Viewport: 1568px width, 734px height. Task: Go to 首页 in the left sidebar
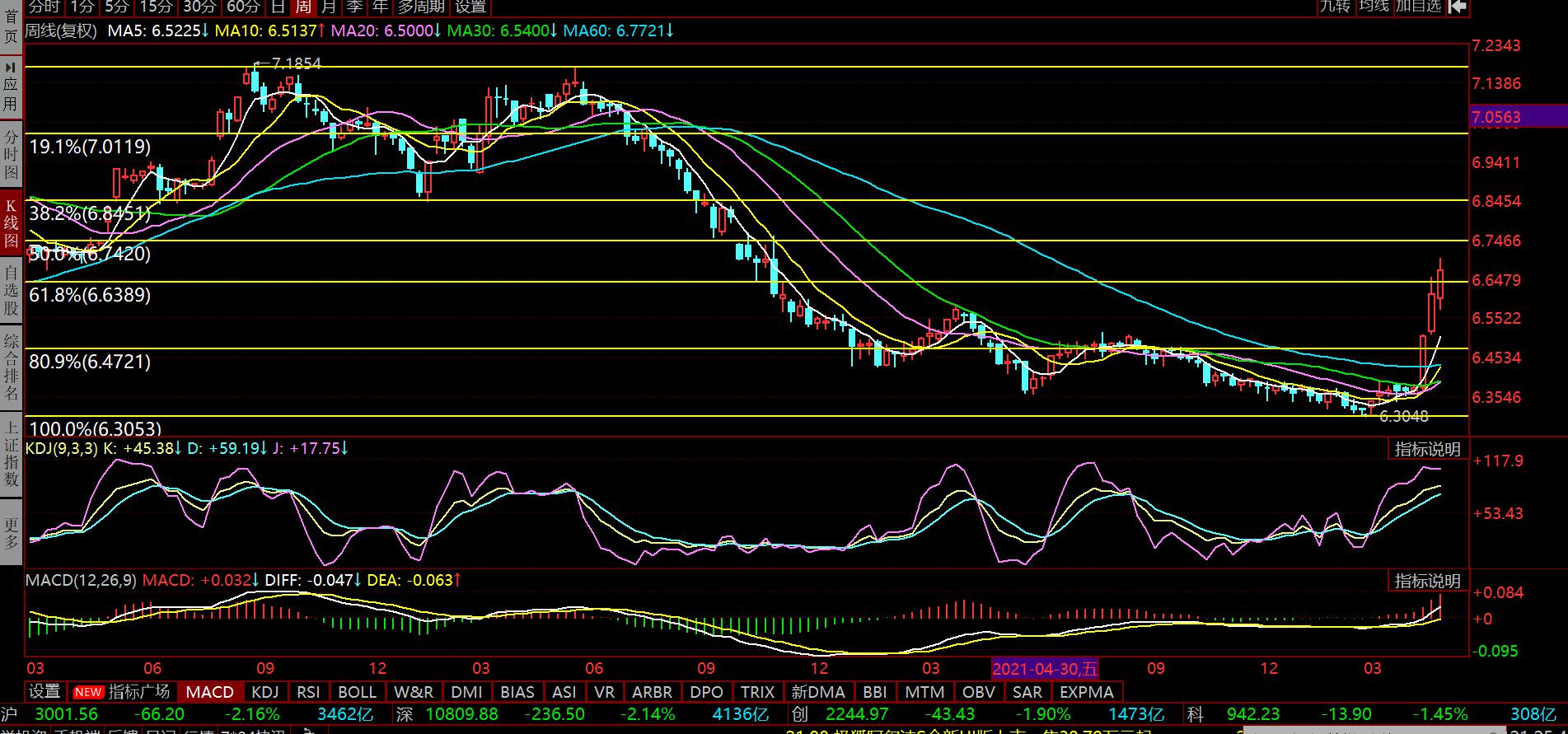point(11,26)
